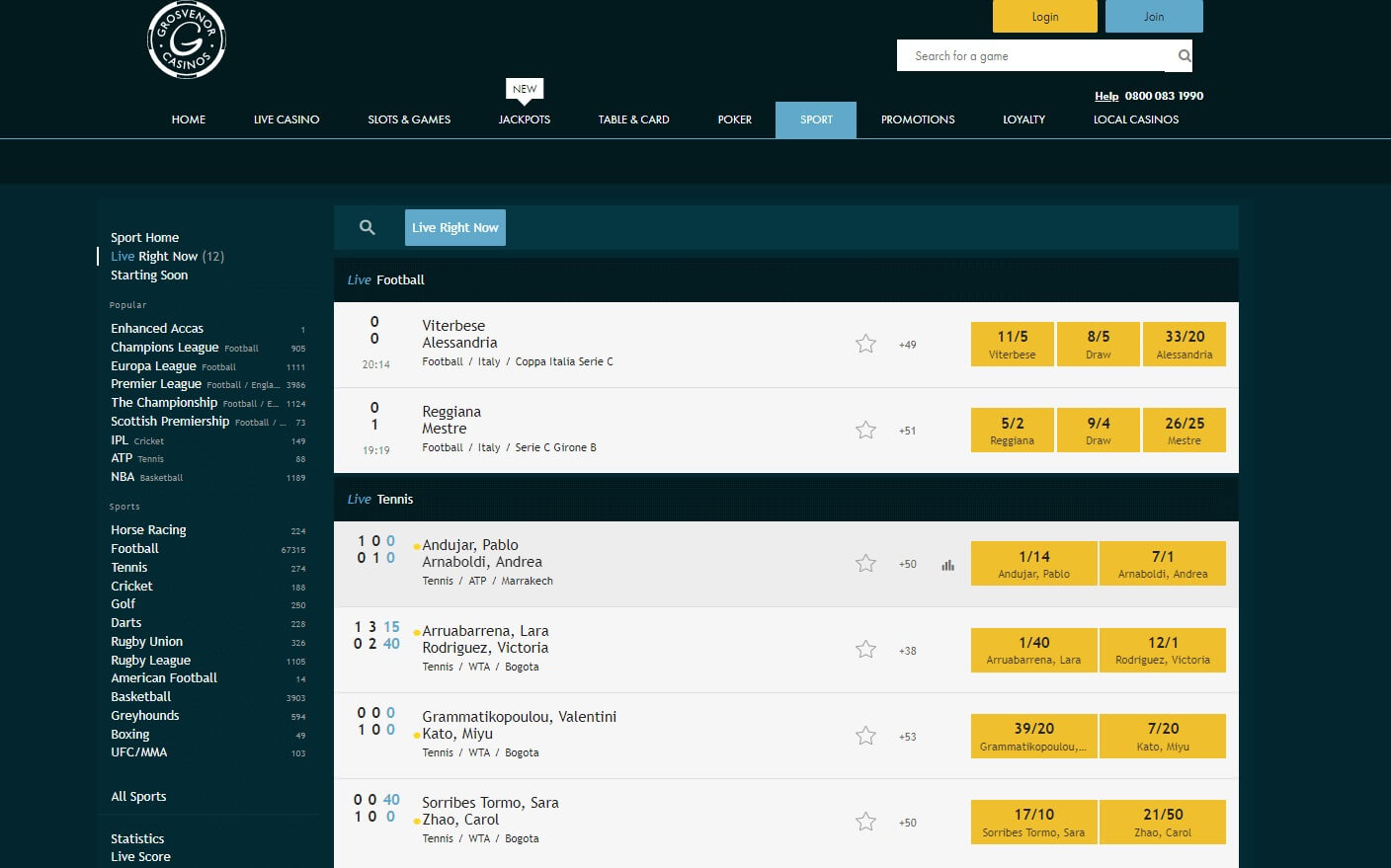1391x868 pixels.
Task: Favourite the Grammatikopoulou vs Kato match star
Action: [866, 736]
